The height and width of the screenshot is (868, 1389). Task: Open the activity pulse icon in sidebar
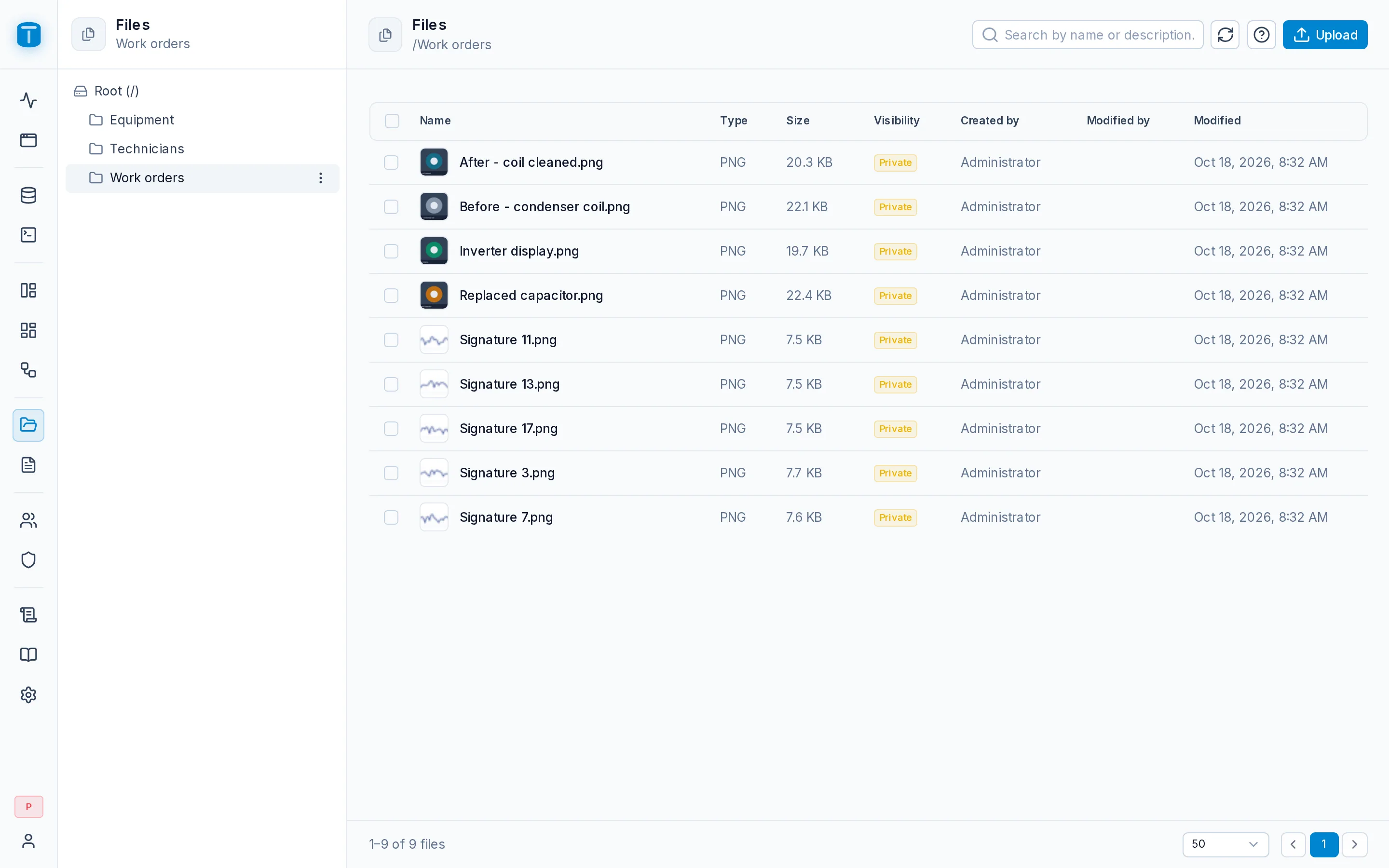click(28, 100)
